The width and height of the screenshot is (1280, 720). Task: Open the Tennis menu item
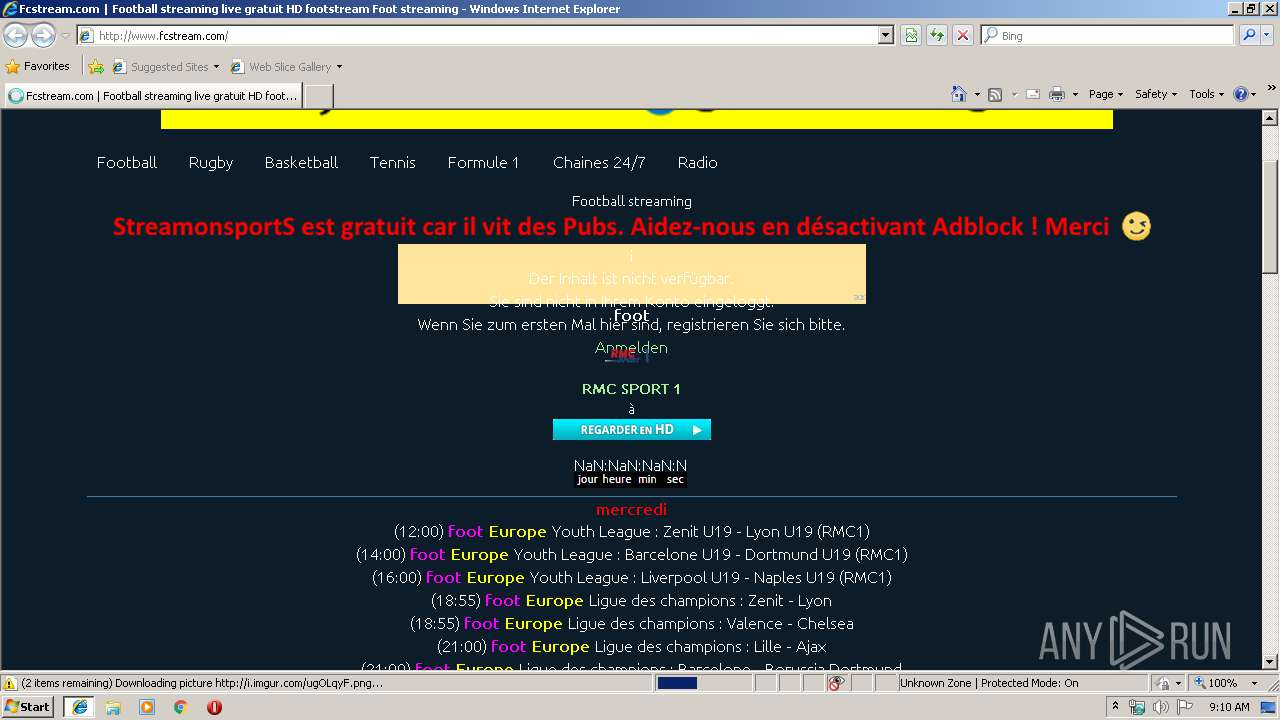(x=392, y=162)
